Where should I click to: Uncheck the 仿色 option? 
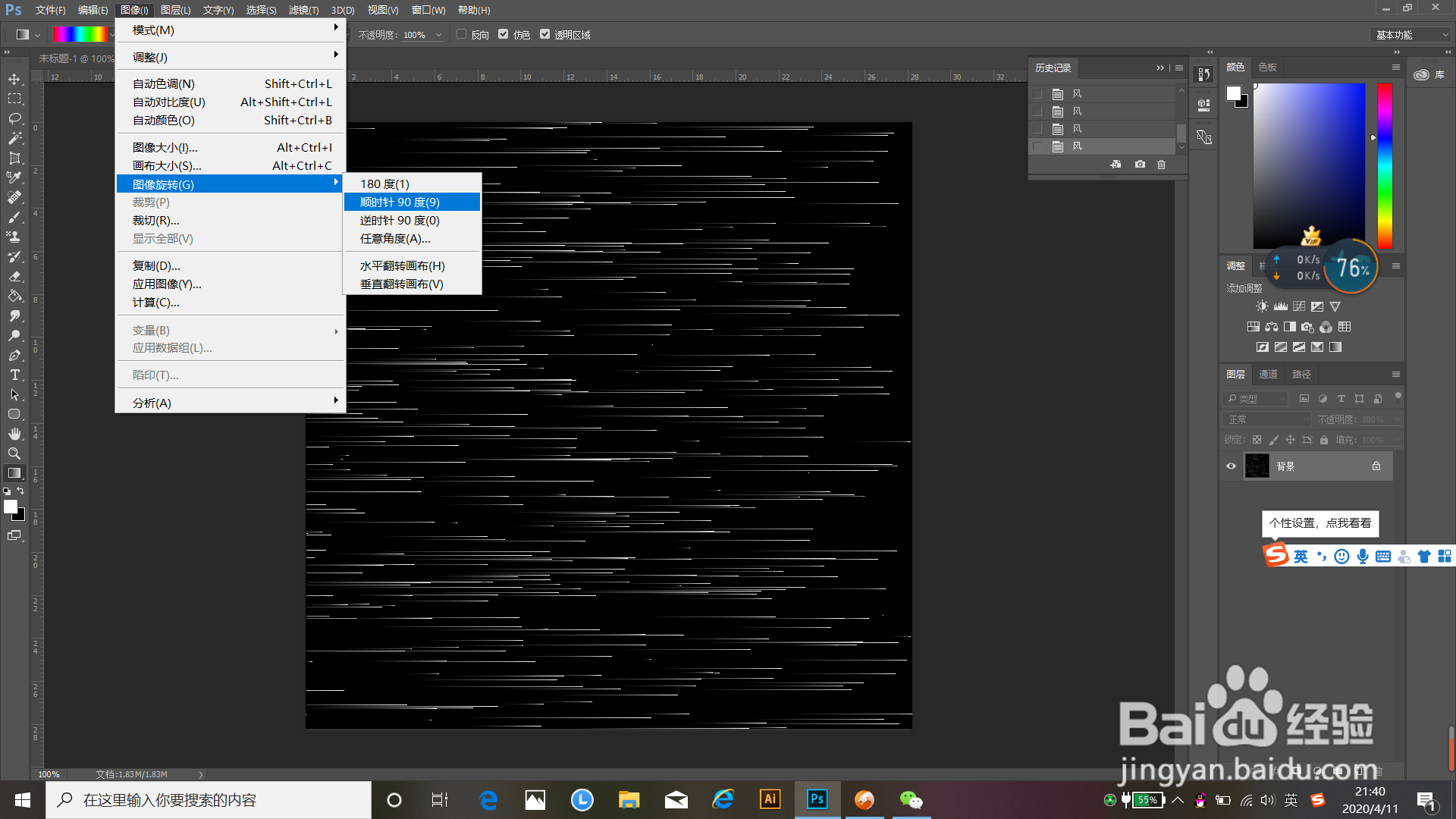[x=504, y=34]
